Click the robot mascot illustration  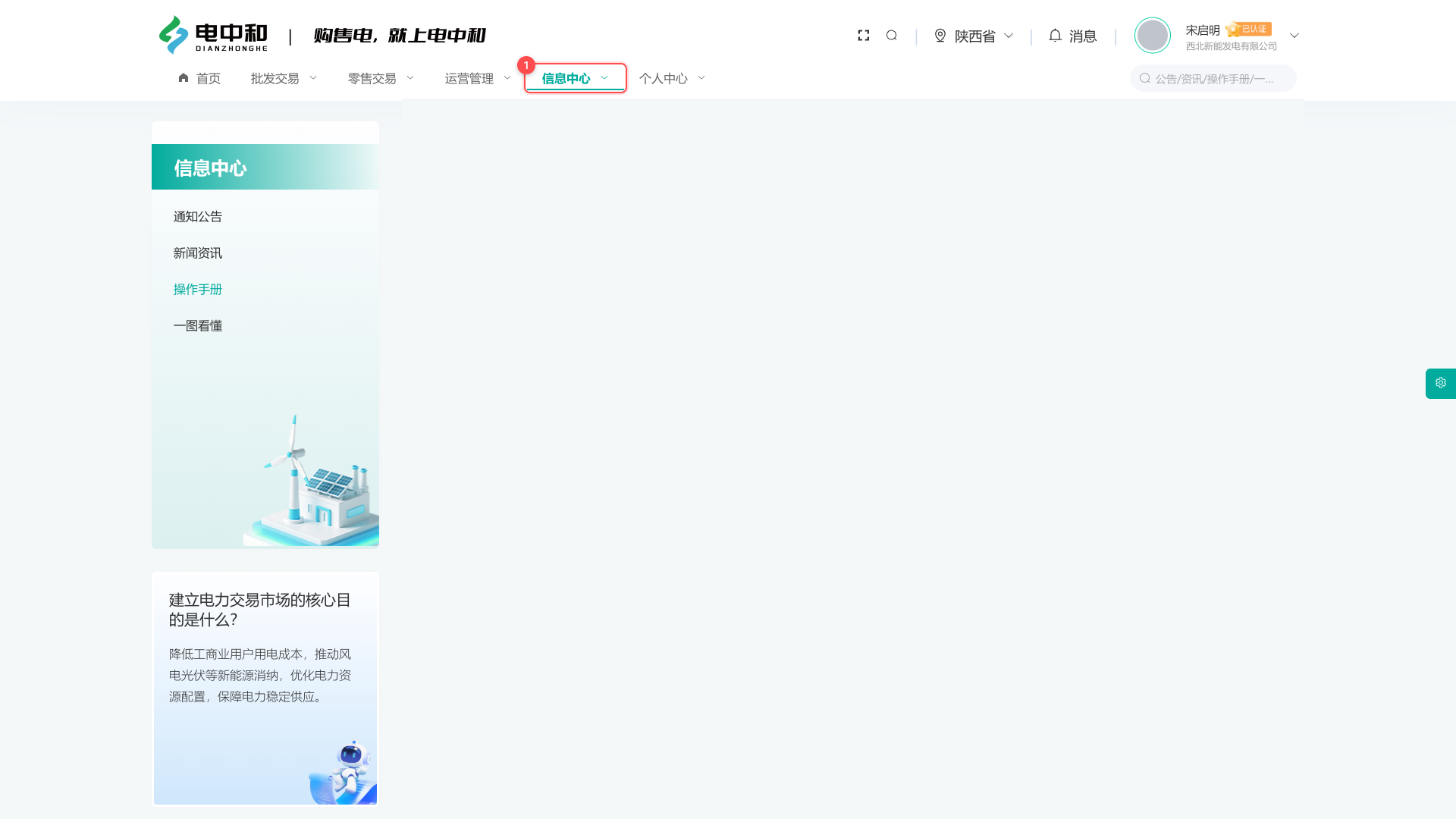tap(344, 772)
